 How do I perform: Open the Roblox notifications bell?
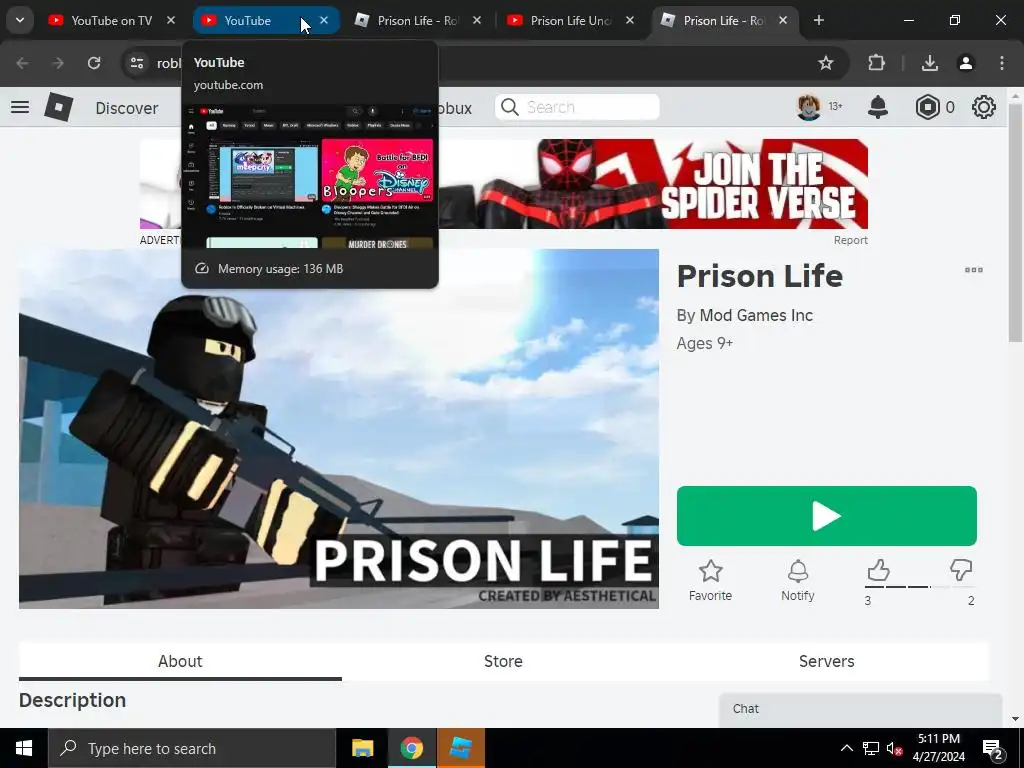coord(878,107)
